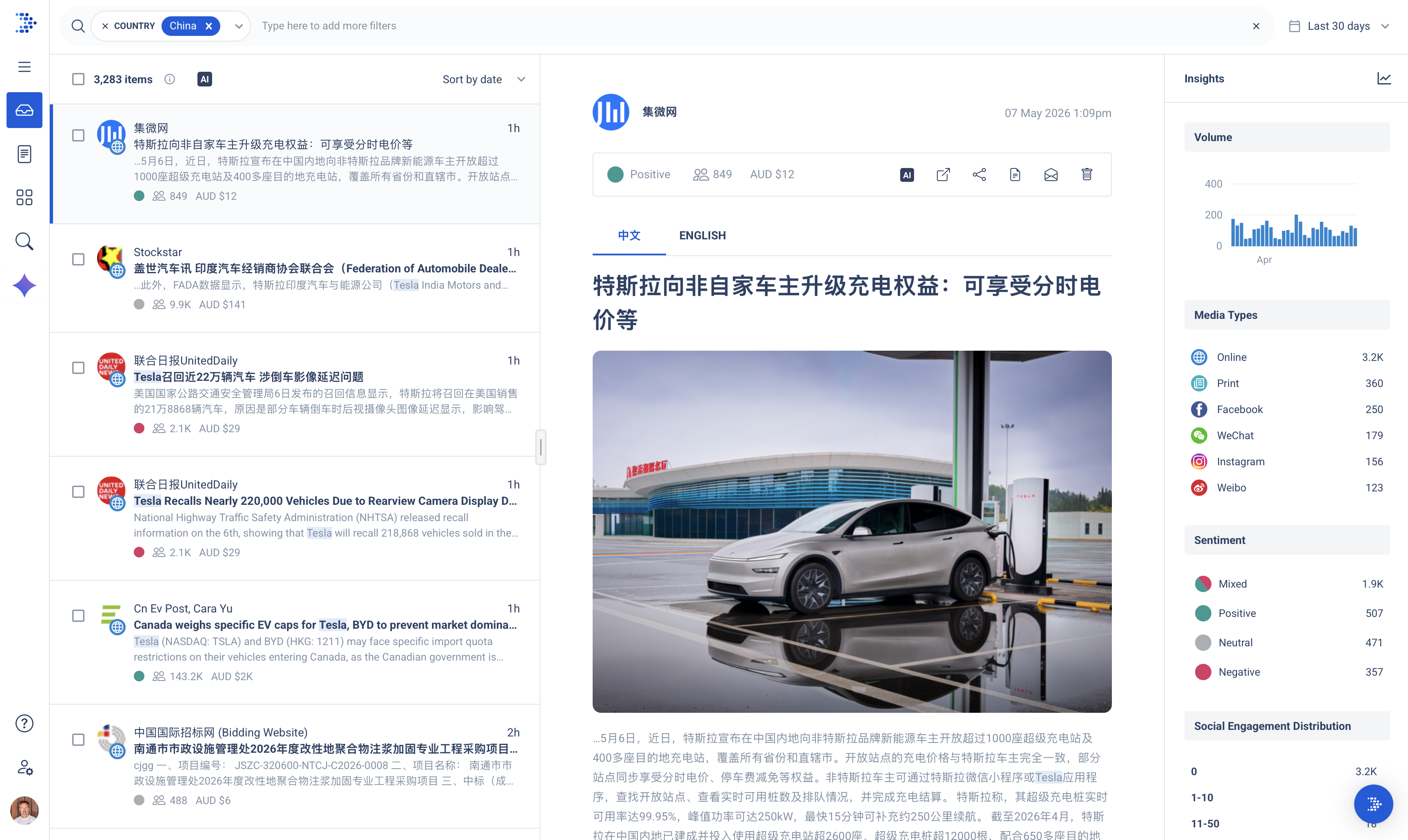The height and width of the screenshot is (840, 1408).
Task: Filter by Print media type
Action: pos(1286,383)
